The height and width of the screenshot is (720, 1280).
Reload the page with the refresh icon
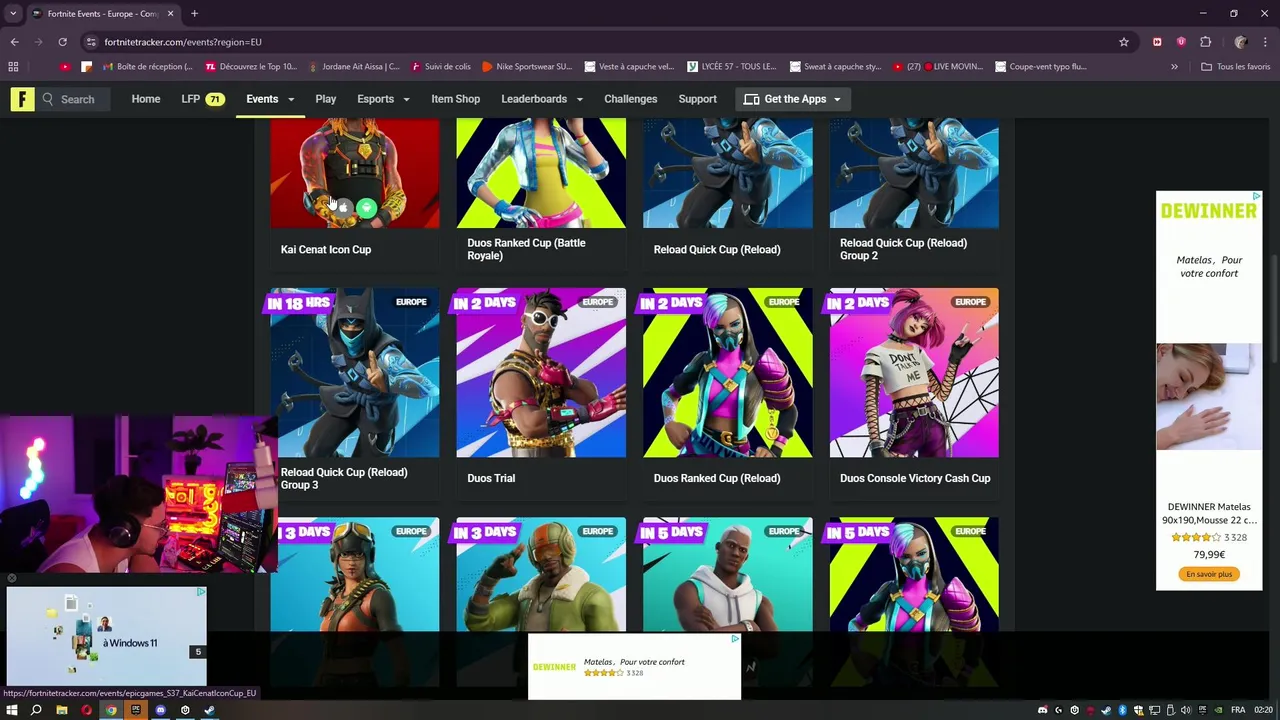point(62,42)
